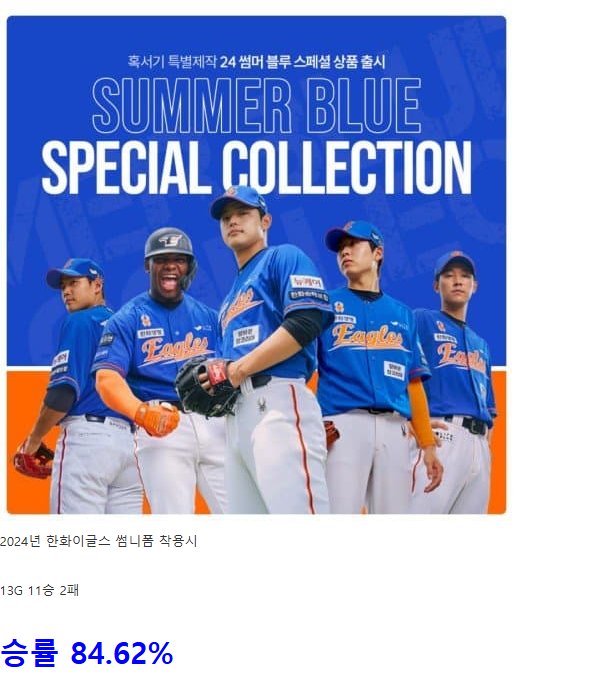Select the 2024년 한화이글스 썸니폼 착용시 caption
The image size is (600, 687).
click(99, 541)
